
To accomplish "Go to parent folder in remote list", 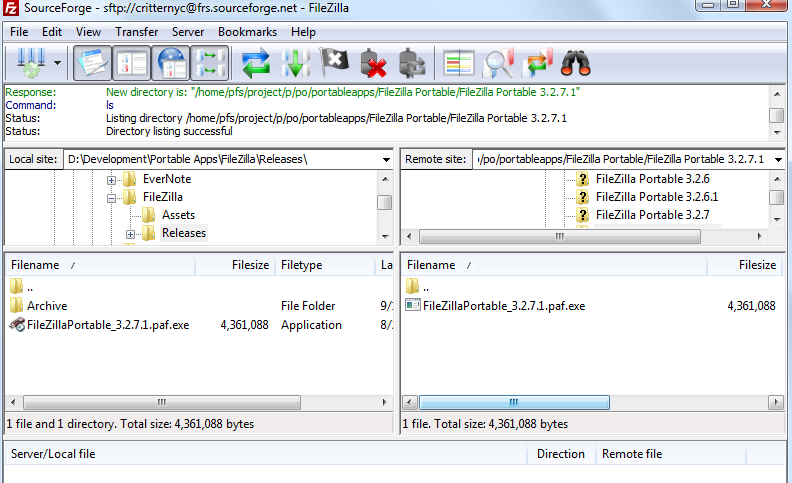I will pyautogui.click(x=418, y=287).
